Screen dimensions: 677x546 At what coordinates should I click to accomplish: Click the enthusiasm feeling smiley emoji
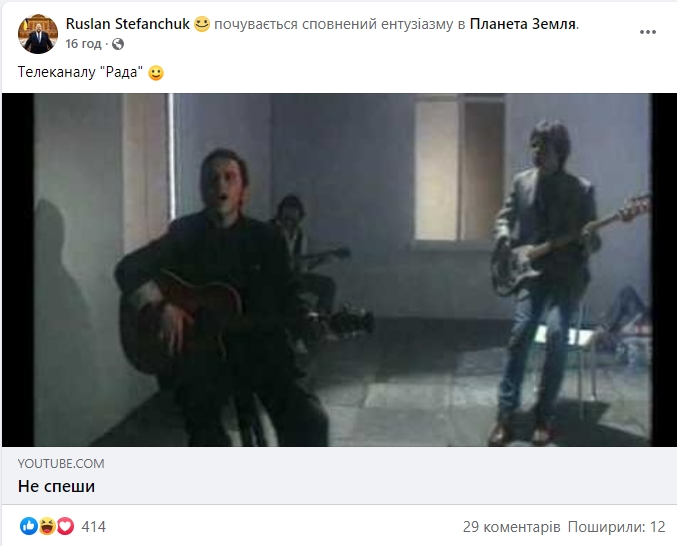202,24
